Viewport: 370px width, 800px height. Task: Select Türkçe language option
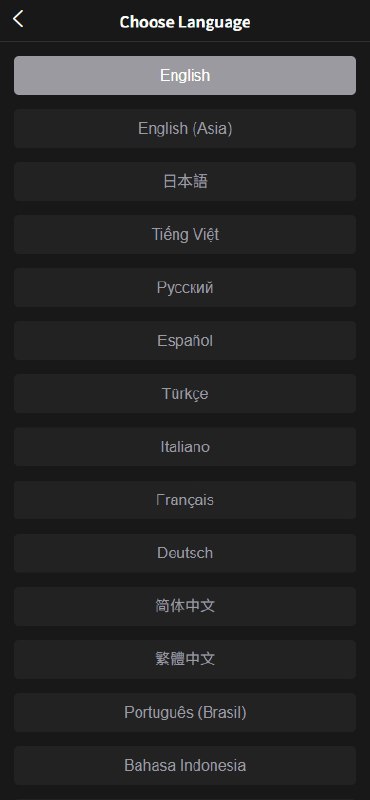[185, 394]
